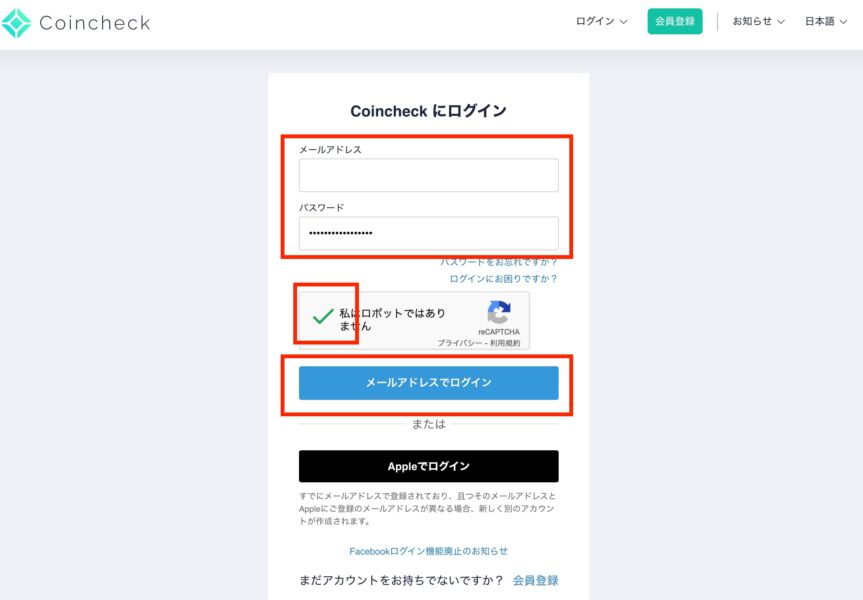This screenshot has height=600, width=863.
Task: Open the reCAPTCHA 利用規約 link
Action: pos(505,343)
